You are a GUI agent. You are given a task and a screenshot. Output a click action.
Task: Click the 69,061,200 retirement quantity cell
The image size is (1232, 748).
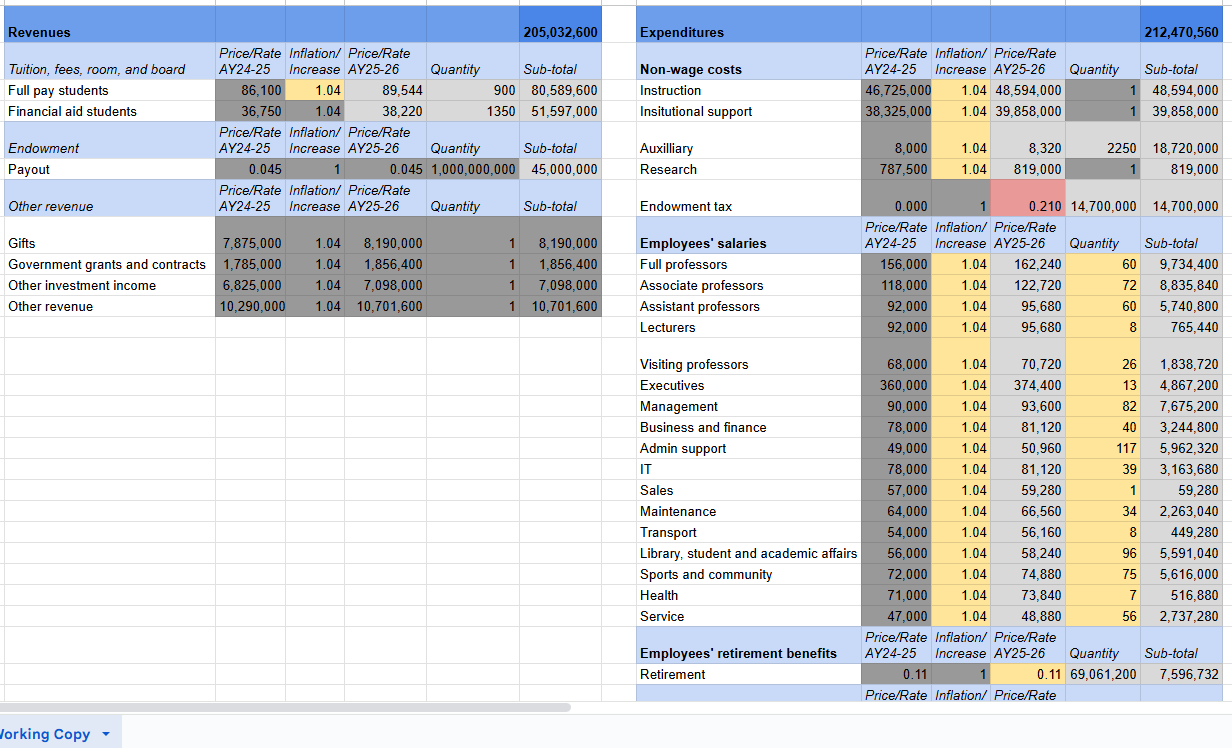click(1103, 674)
